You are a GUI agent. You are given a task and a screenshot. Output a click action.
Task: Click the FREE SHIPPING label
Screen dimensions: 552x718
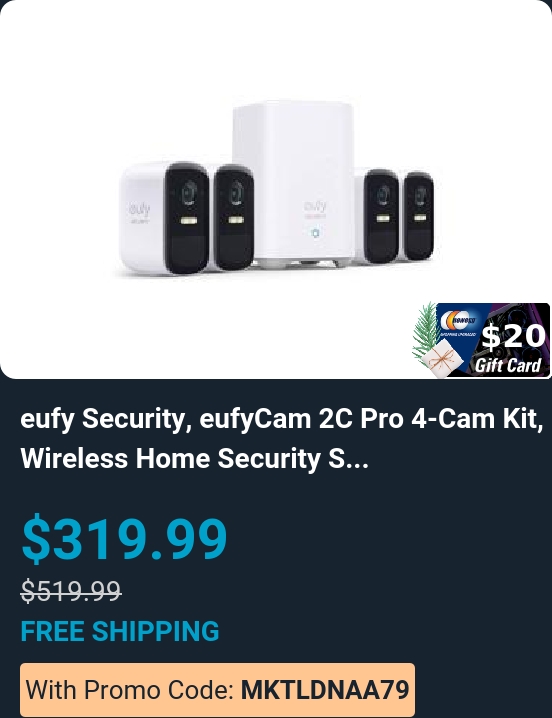[120, 631]
